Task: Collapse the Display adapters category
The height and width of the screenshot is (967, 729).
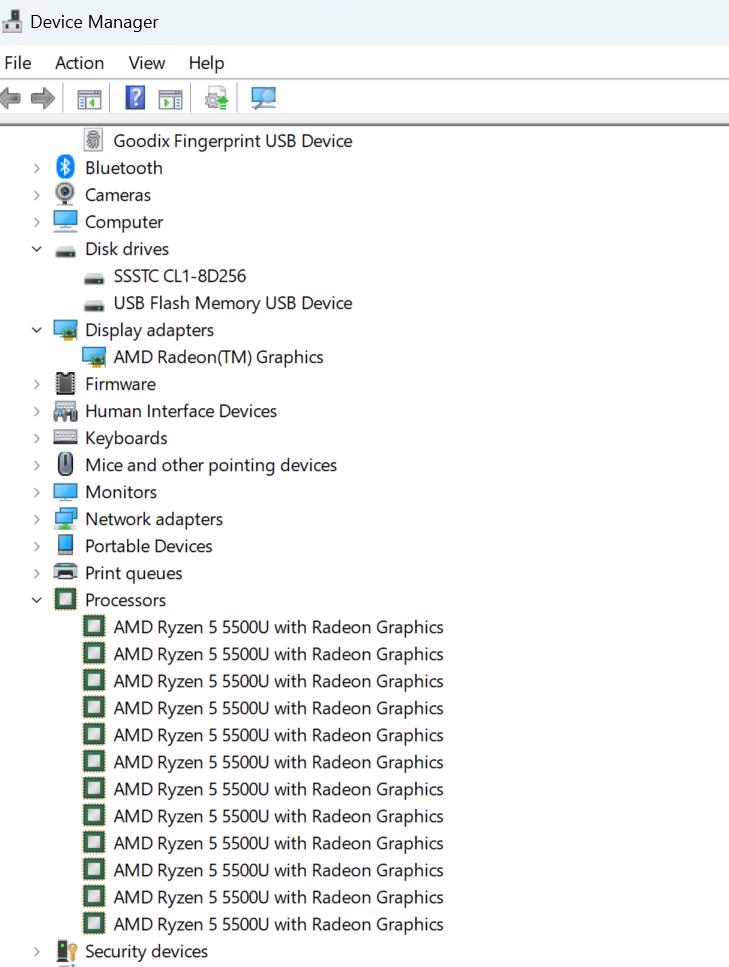Action: (x=37, y=331)
